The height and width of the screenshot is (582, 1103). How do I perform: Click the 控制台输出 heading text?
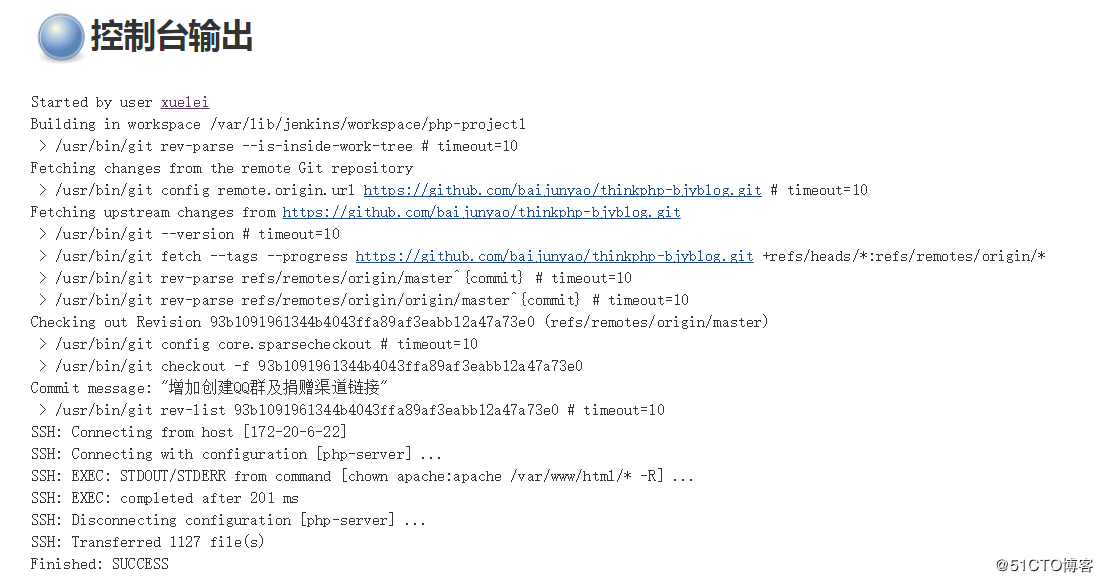pyautogui.click(x=171, y=37)
